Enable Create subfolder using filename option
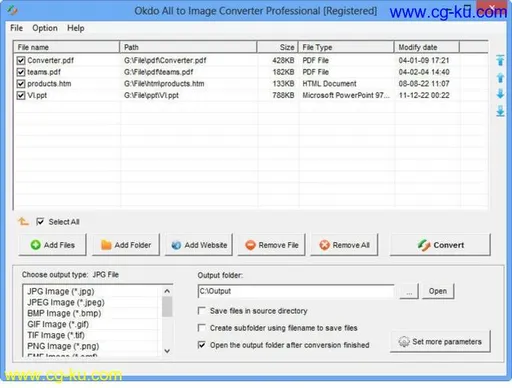Screen dimensions: 512x388 pos(201,328)
